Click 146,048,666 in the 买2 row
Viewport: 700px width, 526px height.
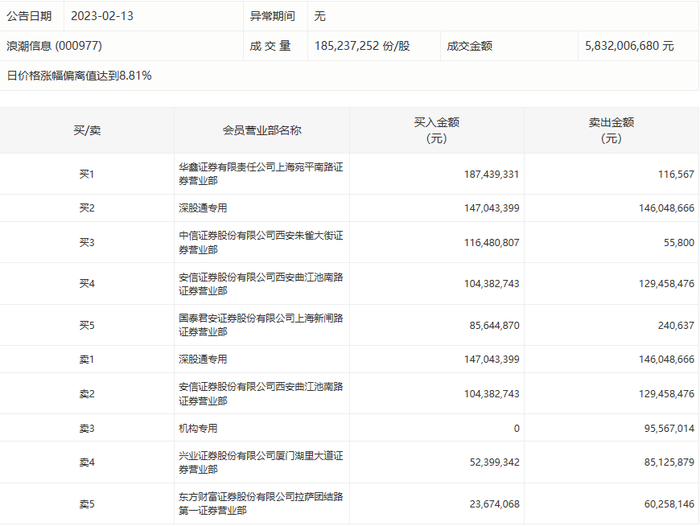(667, 208)
